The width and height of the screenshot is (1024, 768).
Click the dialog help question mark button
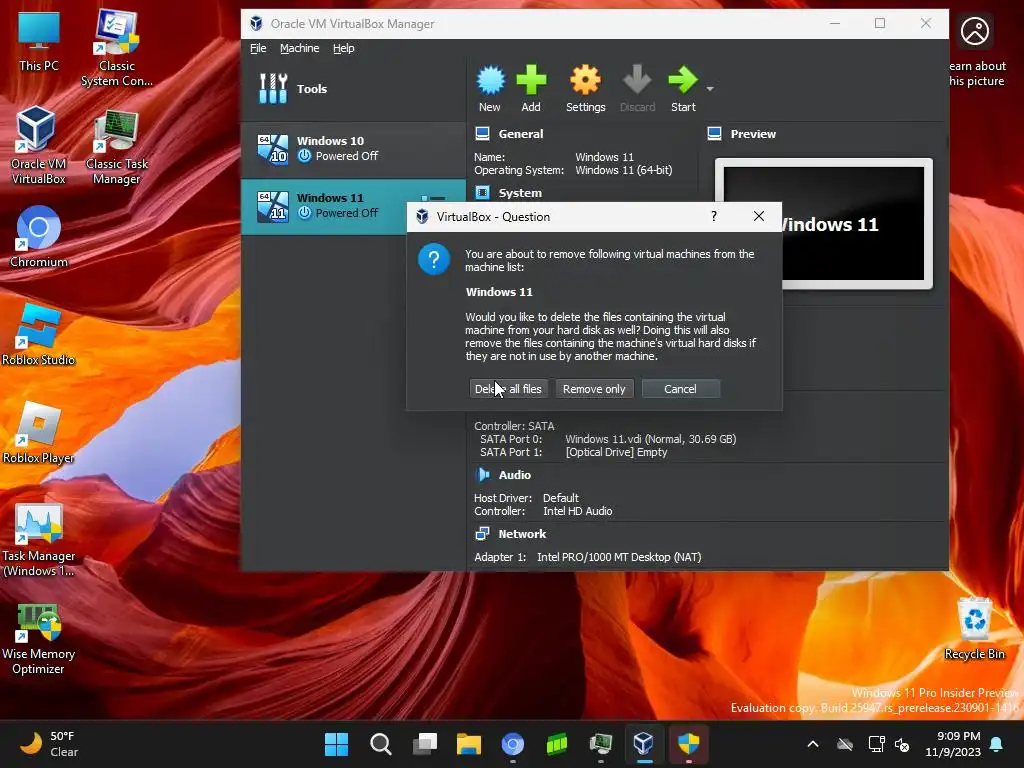pyautogui.click(x=714, y=216)
